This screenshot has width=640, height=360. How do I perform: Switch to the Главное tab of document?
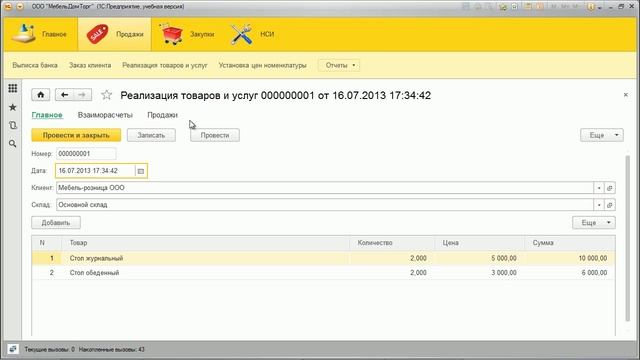pos(47,115)
